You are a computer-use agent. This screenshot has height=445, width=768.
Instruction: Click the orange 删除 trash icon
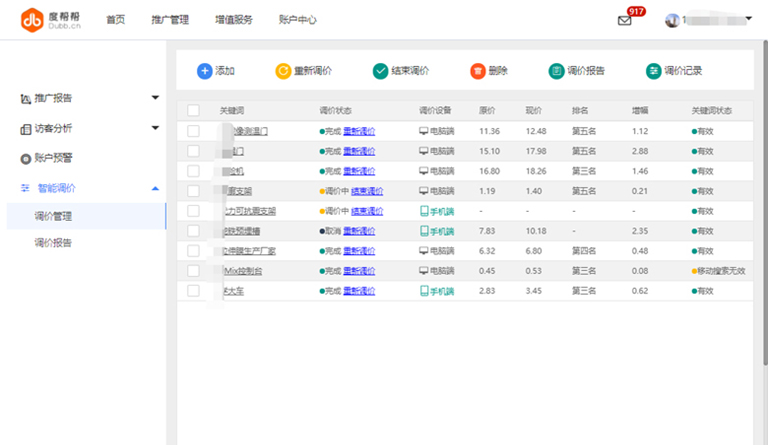coord(477,71)
